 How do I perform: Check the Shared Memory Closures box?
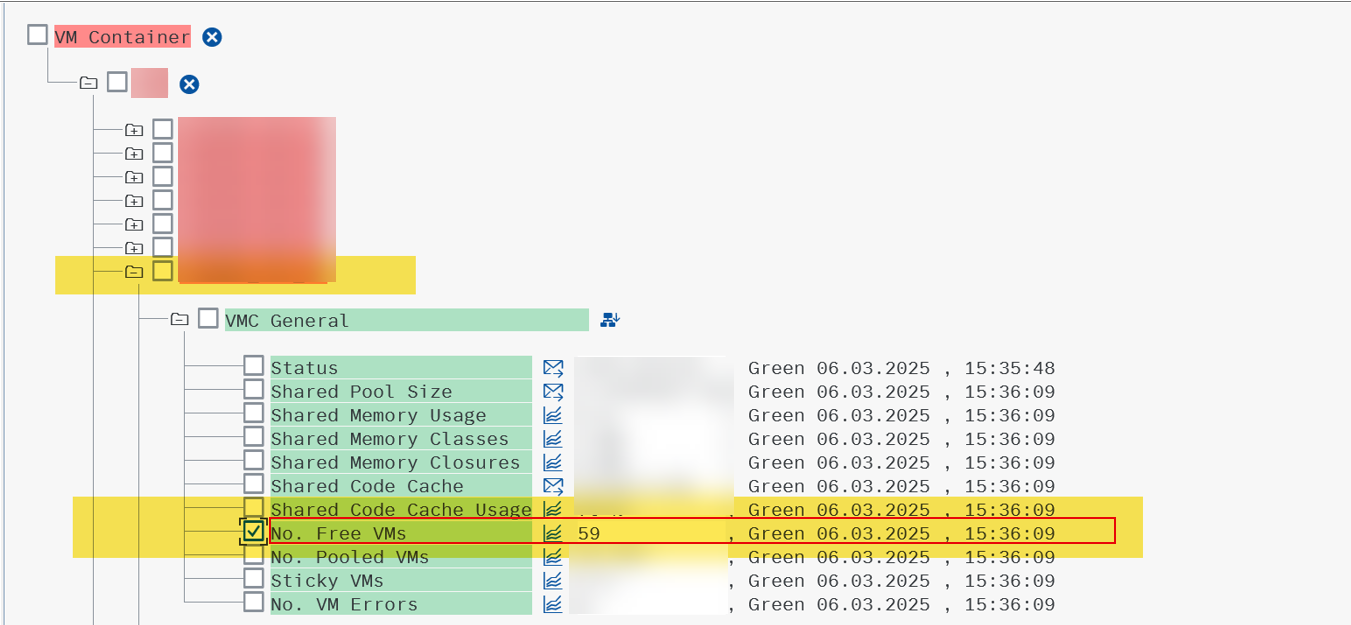point(254,460)
